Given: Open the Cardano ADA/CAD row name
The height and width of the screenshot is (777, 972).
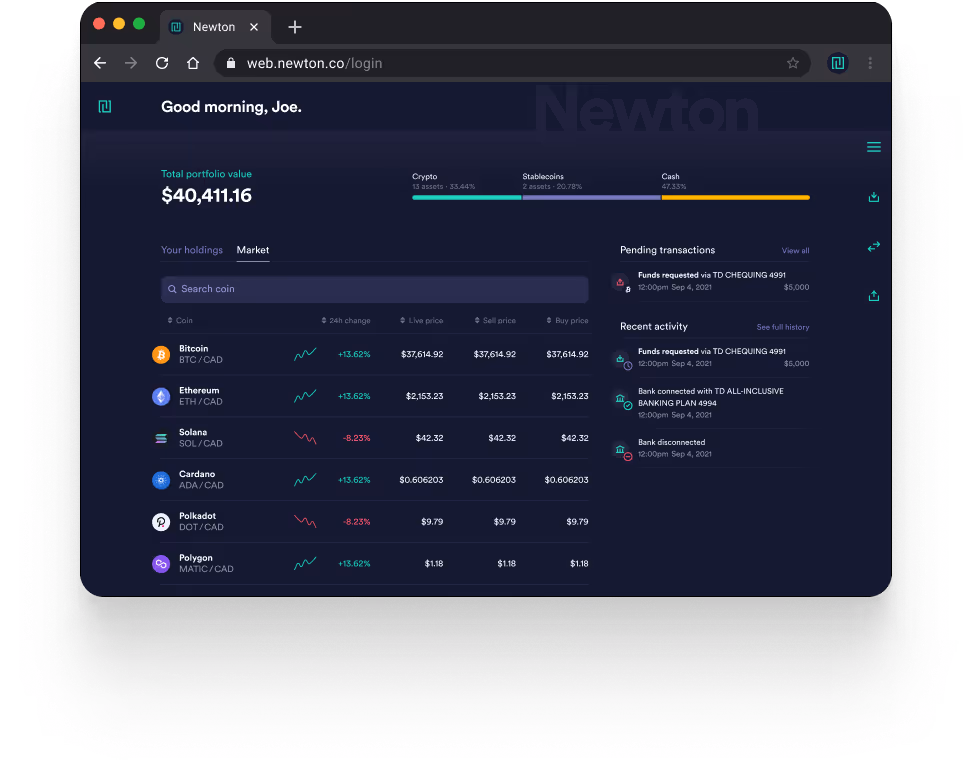Looking at the screenshot, I should pos(201,480).
